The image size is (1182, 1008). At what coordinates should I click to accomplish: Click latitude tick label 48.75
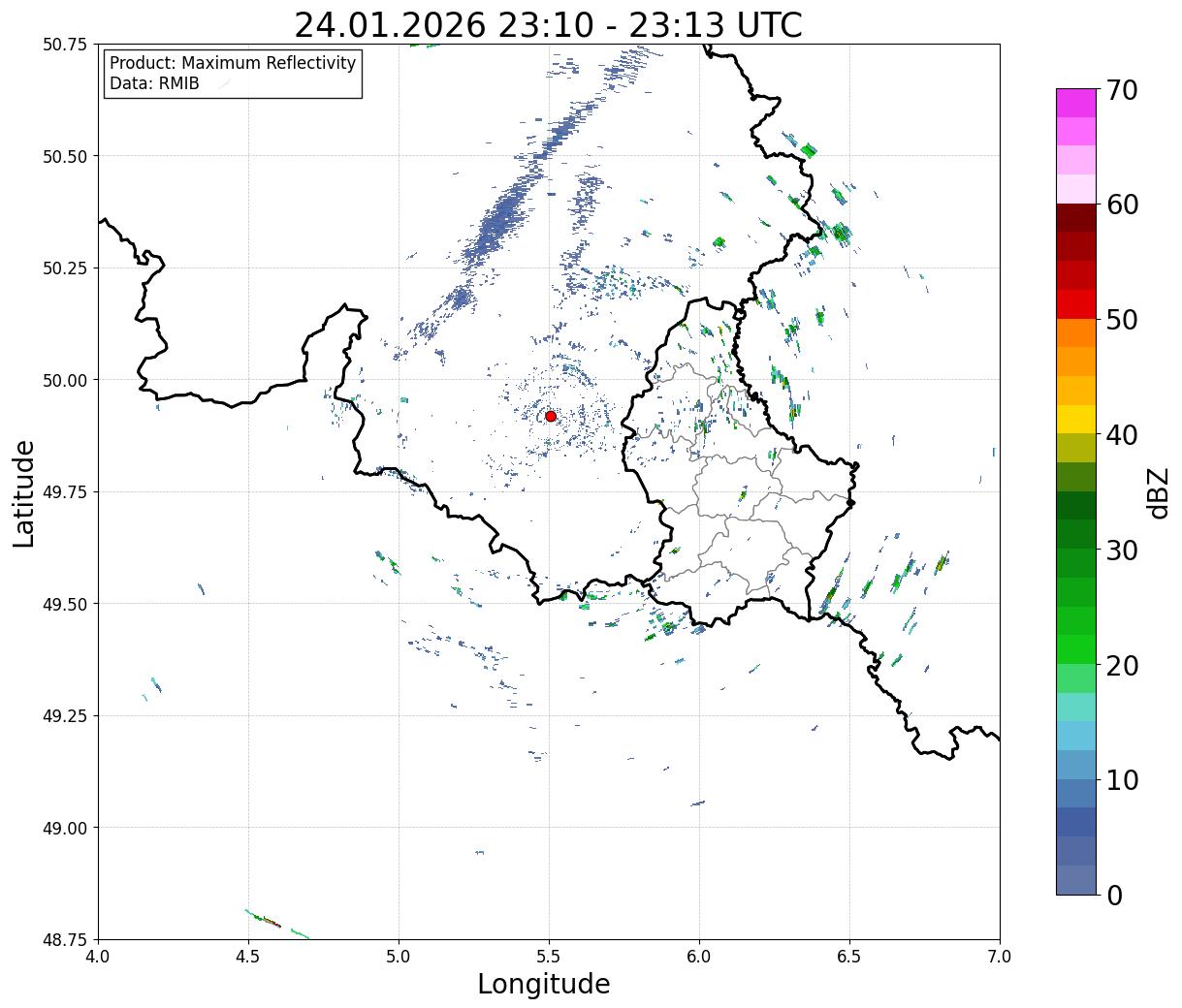click(x=65, y=939)
